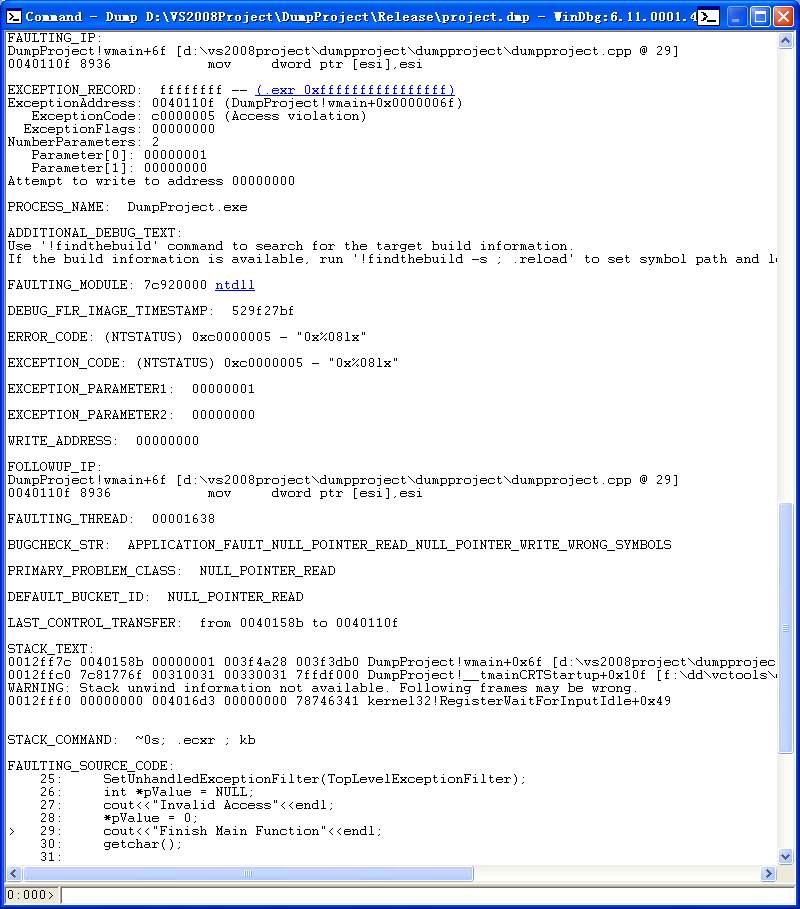This screenshot has width=800, height=909.
Task: Click the horizontal scrollbar thumb
Action: (x=248, y=873)
